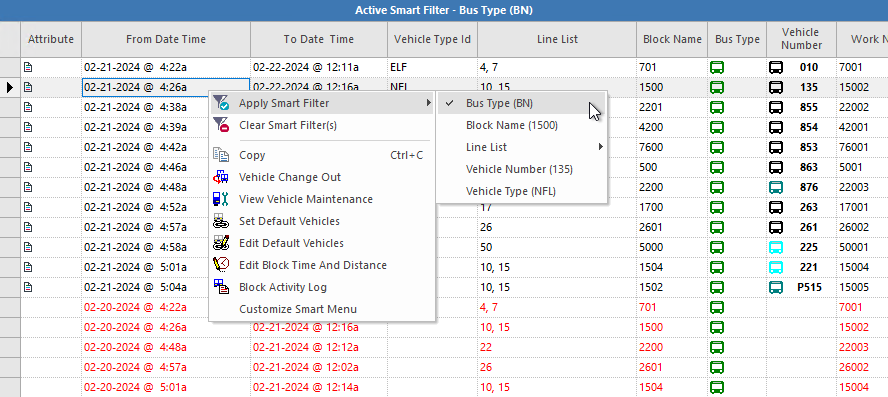Click the Bus Type column header

click(x=737, y=39)
